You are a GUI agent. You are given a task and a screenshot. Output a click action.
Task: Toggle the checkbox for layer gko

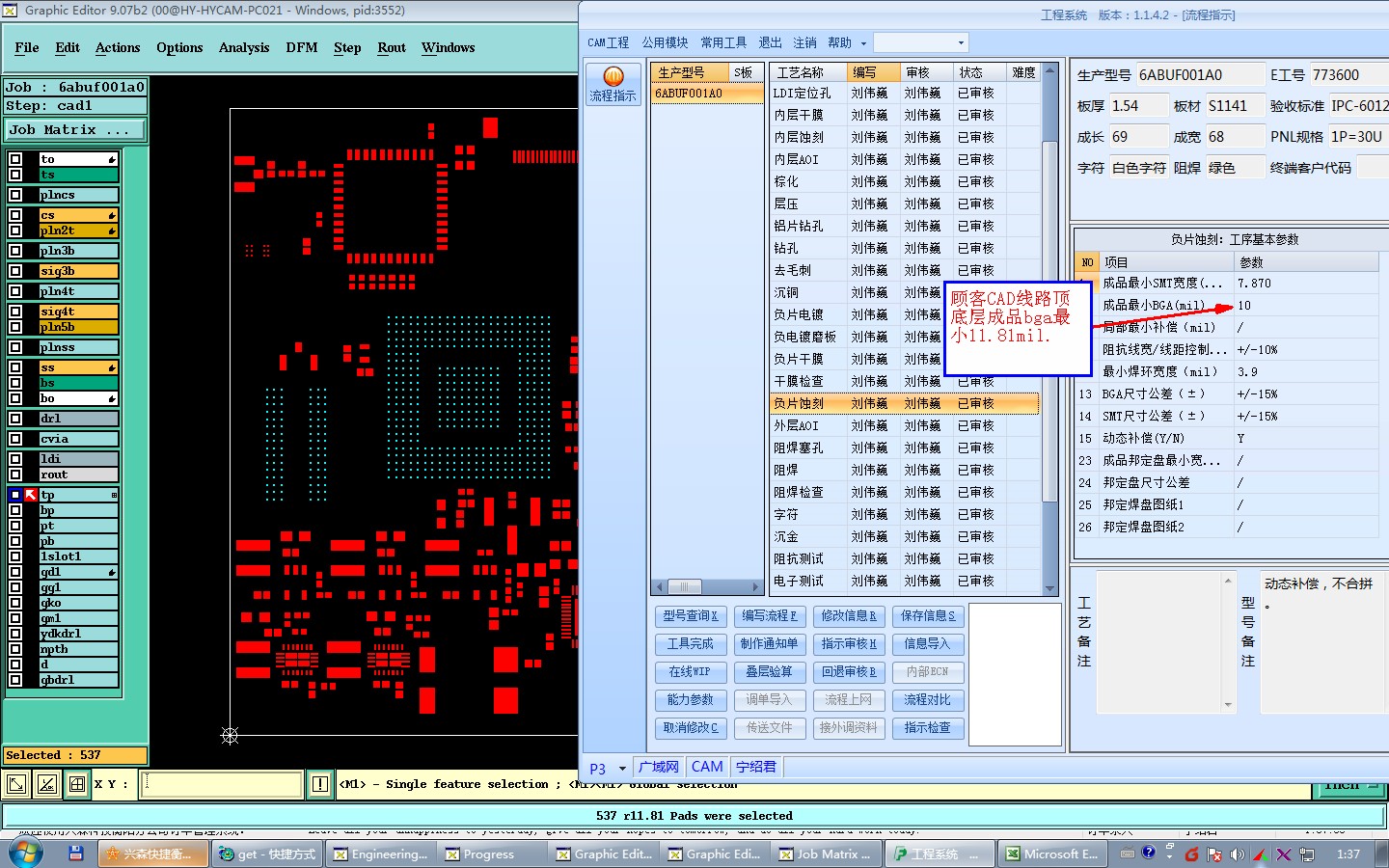(15, 603)
